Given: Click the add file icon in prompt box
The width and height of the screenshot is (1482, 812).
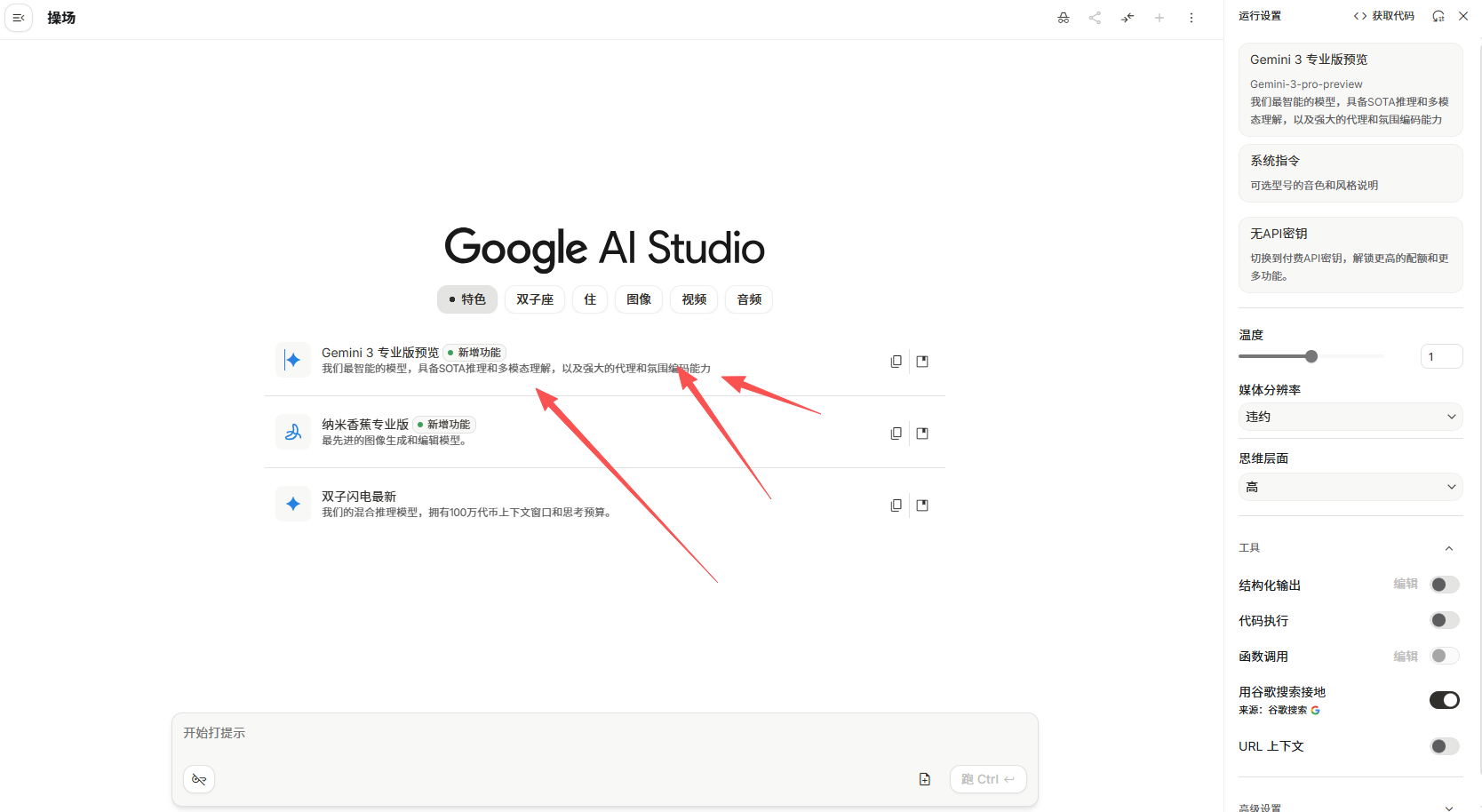Looking at the screenshot, I should (925, 779).
